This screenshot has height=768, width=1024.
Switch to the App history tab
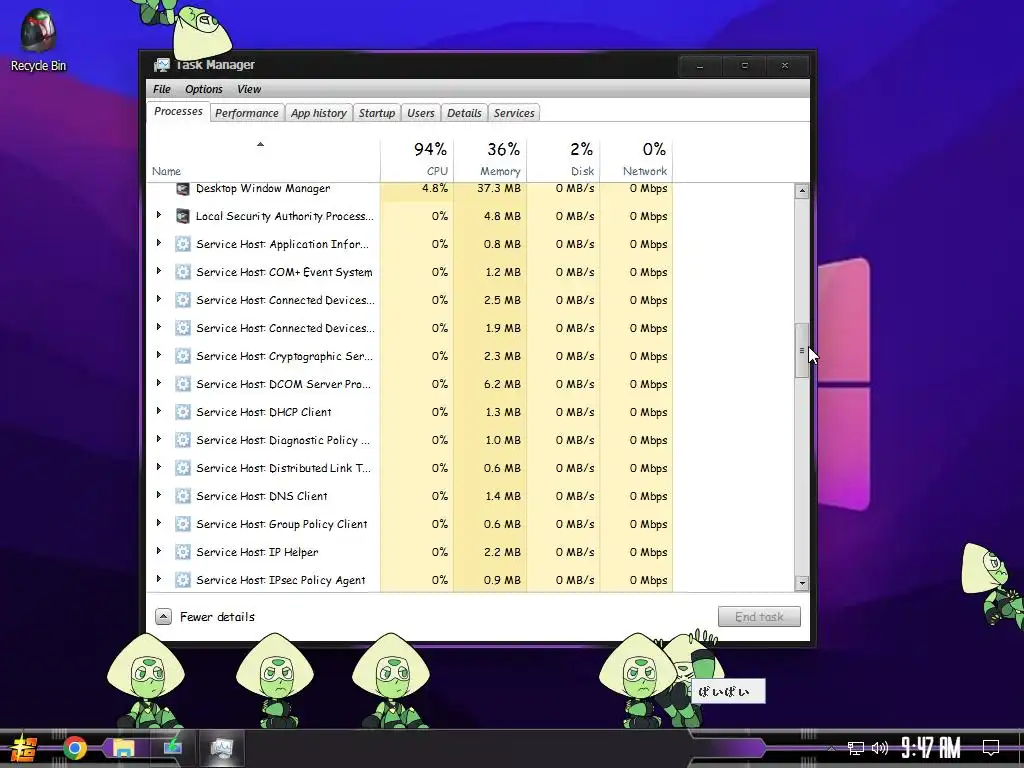(319, 113)
